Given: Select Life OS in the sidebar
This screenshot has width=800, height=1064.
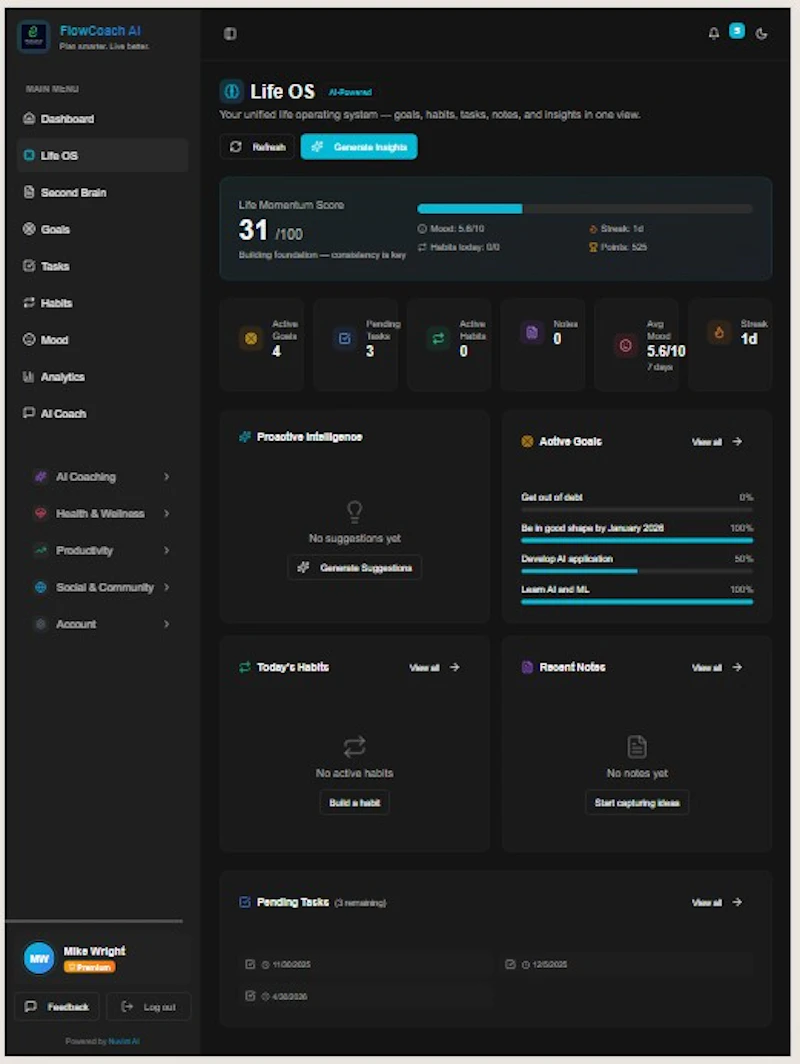Looking at the screenshot, I should point(102,155).
